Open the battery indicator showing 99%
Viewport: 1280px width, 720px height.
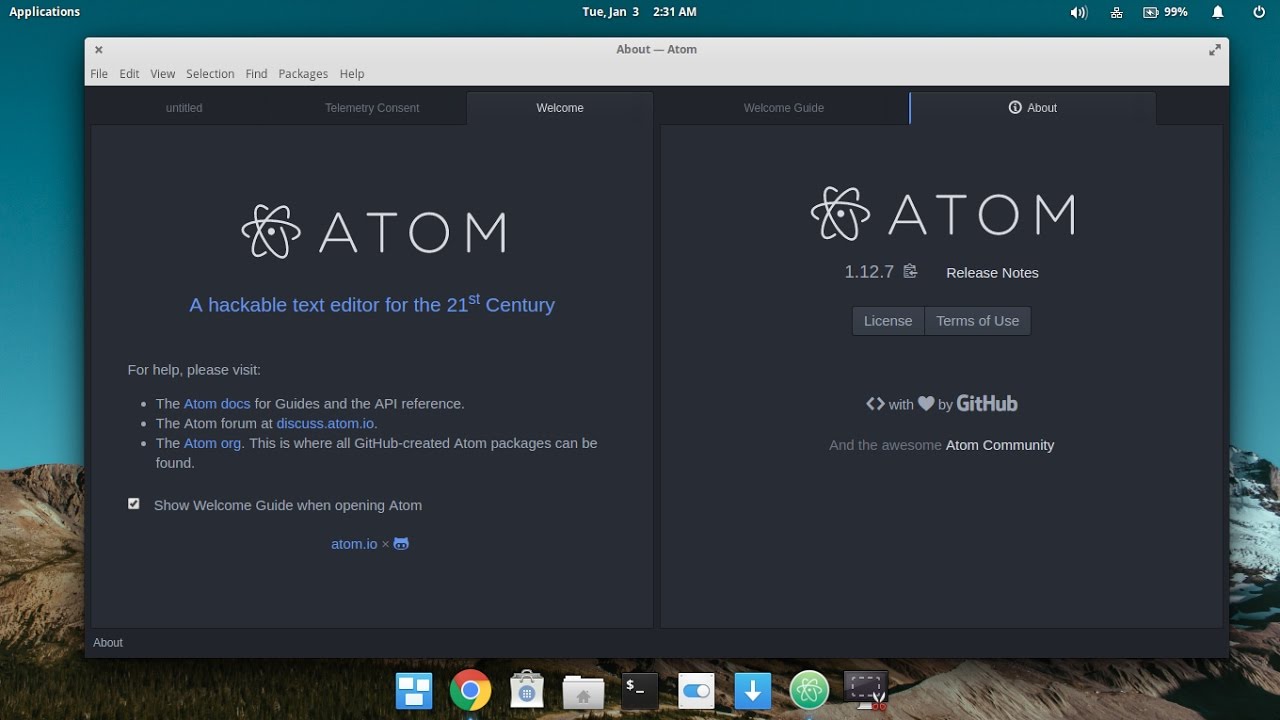(x=1165, y=12)
